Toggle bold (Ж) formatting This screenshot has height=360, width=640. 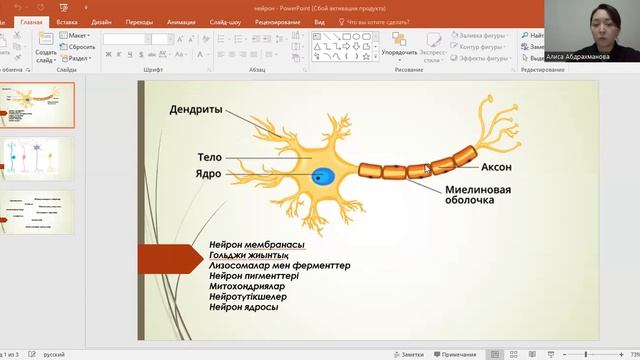point(108,54)
